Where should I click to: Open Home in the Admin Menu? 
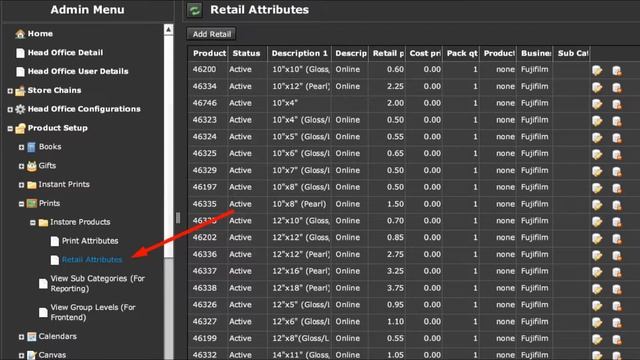[x=40, y=34]
